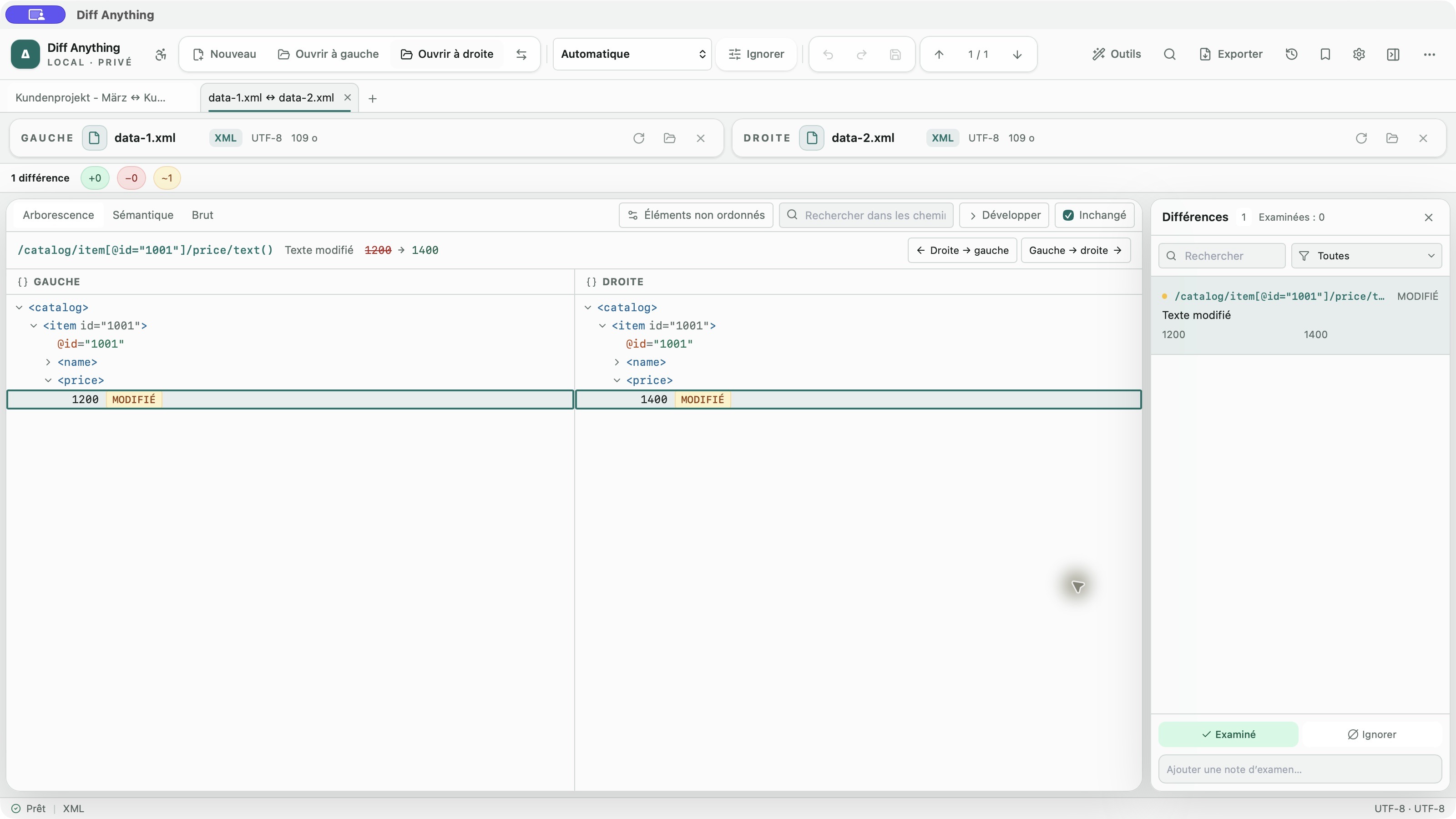The height and width of the screenshot is (819, 1456).
Task: Open the more options ellipsis menu
Action: click(1430, 54)
